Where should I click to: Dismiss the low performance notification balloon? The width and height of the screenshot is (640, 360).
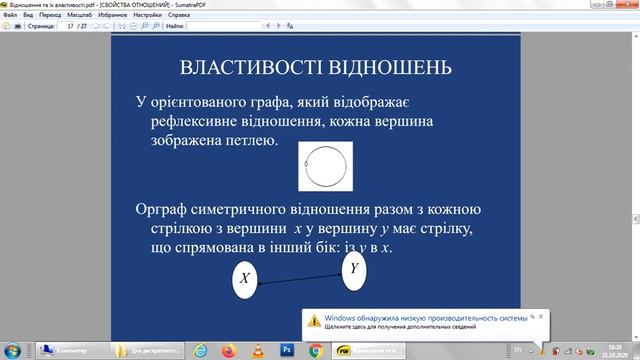tap(541, 316)
